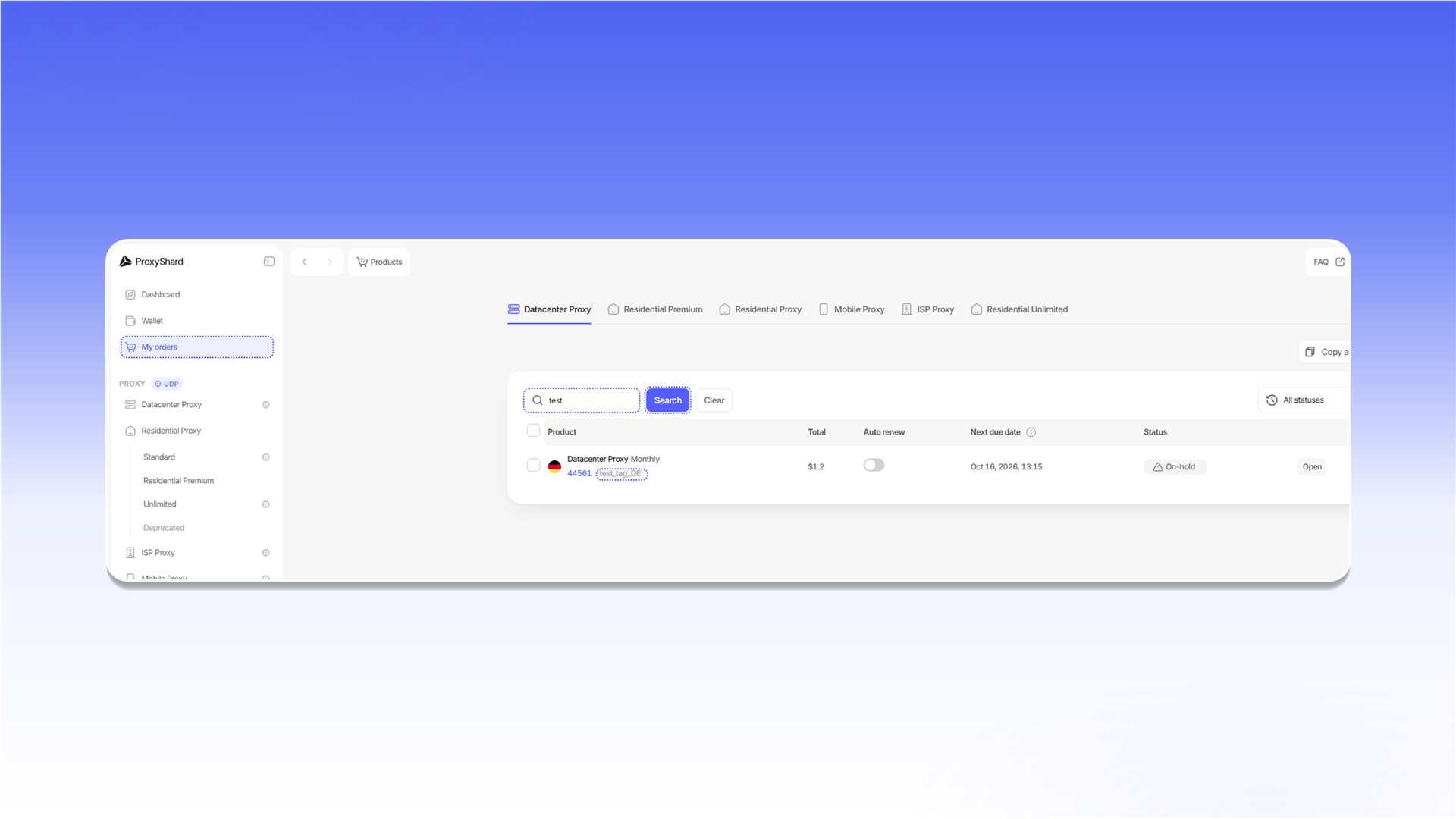Open the All statuses filter dropdown
Image resolution: width=1456 pixels, height=819 pixels.
point(1304,400)
